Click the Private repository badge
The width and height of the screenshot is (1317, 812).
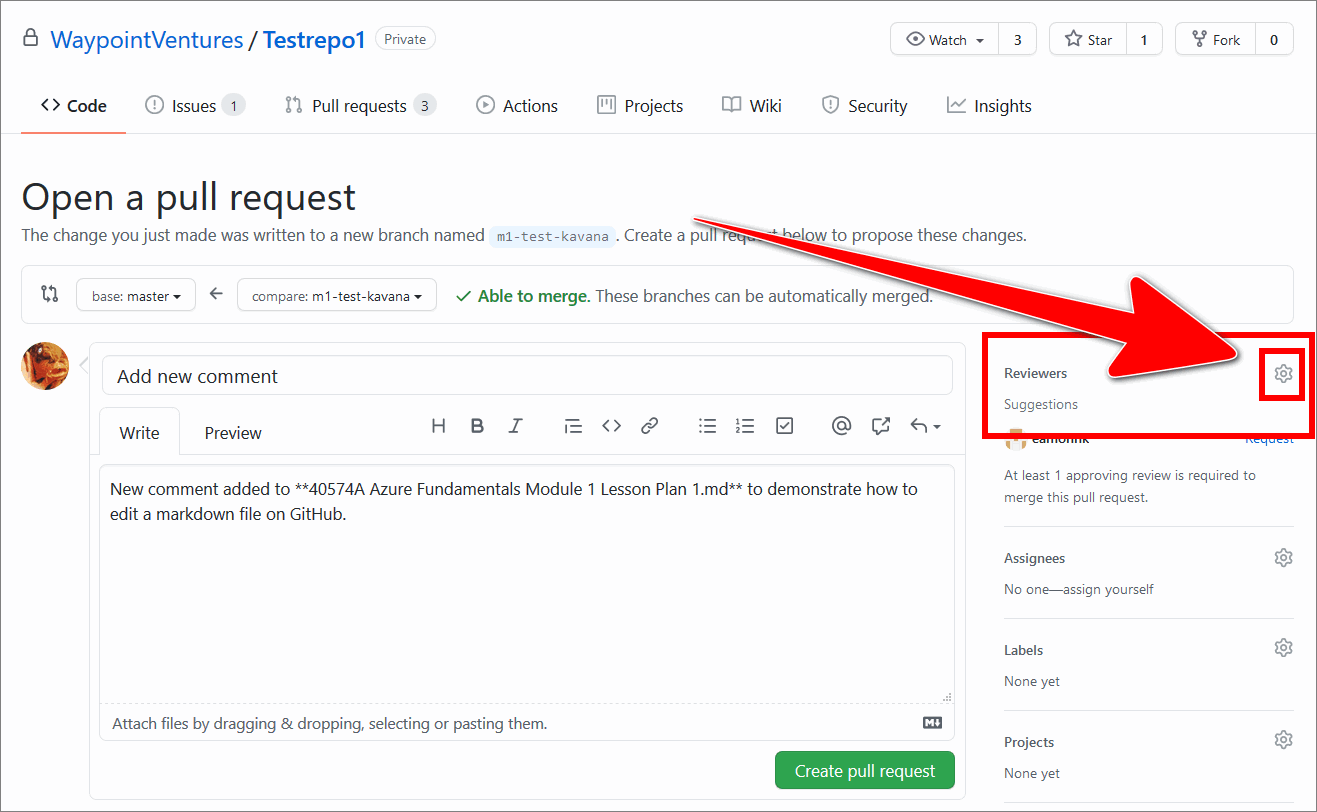coord(405,40)
